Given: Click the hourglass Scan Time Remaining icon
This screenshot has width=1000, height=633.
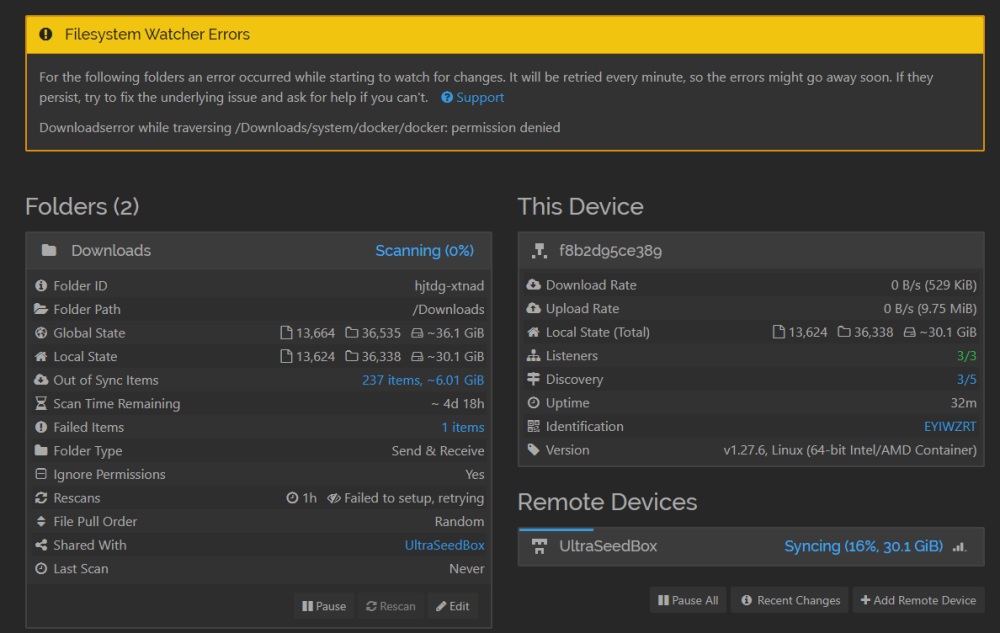Looking at the screenshot, I should (41, 404).
